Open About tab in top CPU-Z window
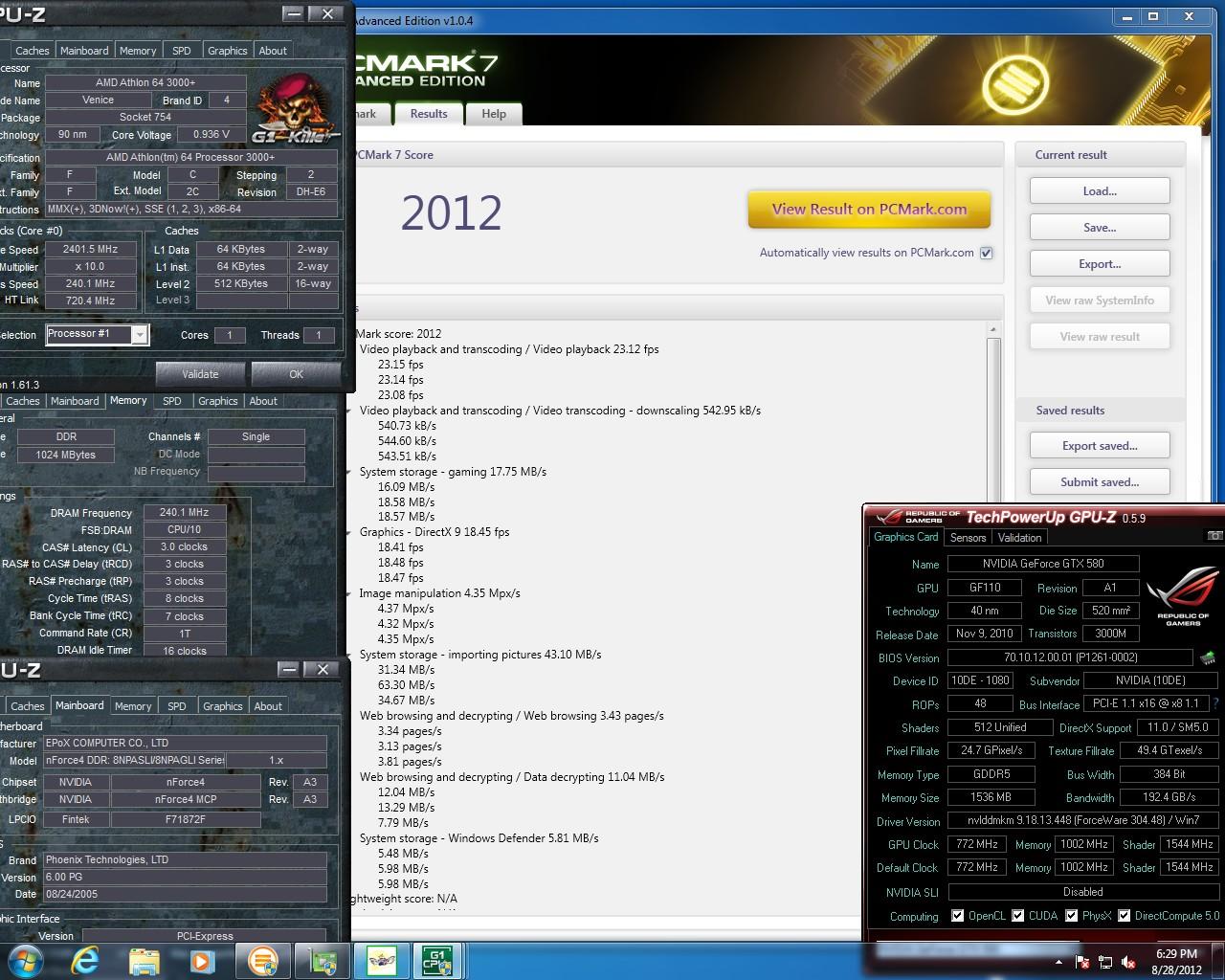The image size is (1225, 980). point(273,51)
